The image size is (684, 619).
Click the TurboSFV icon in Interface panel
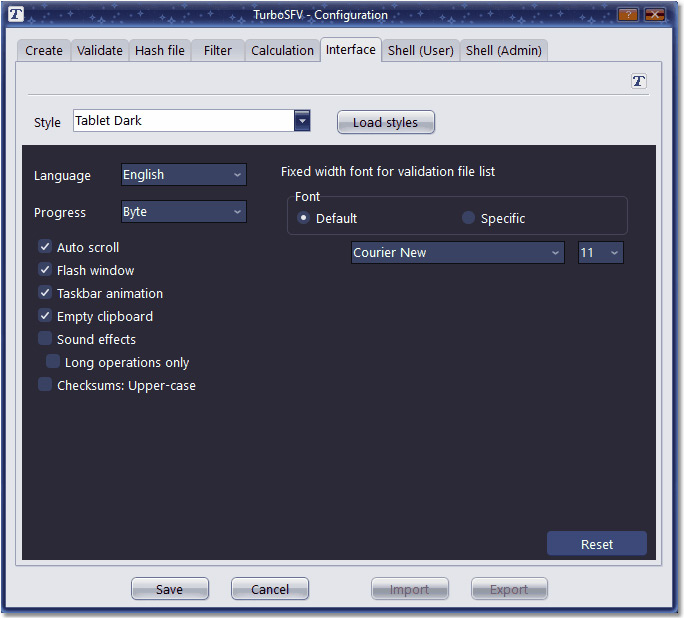coord(639,81)
